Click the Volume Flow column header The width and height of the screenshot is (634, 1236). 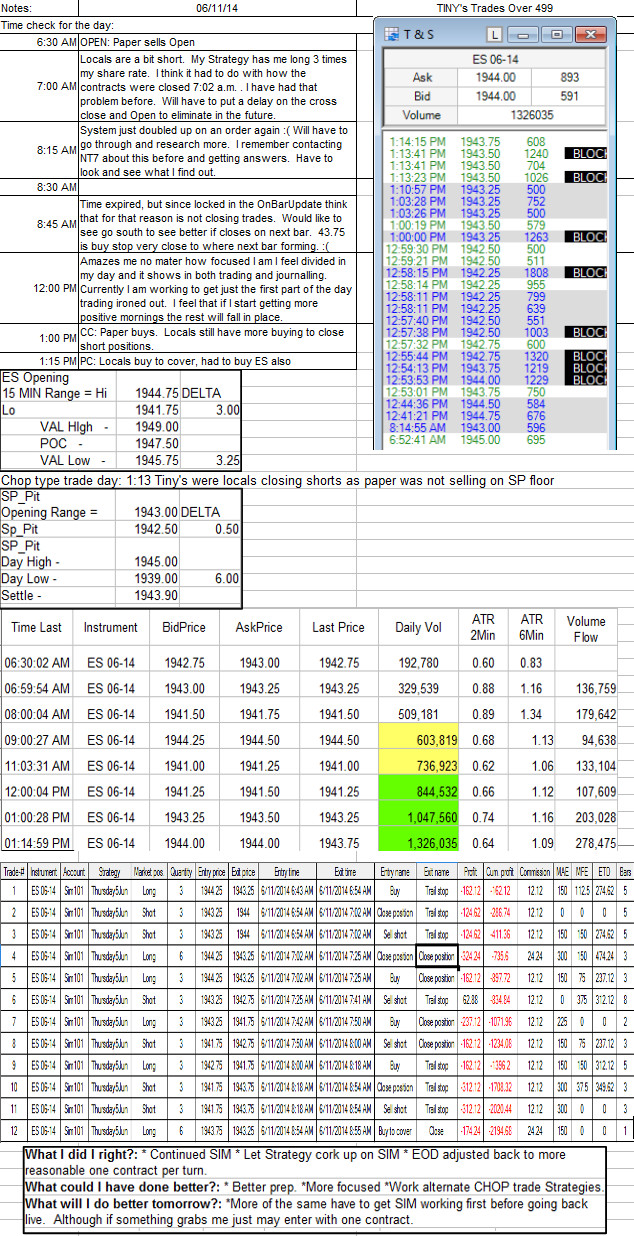click(x=585, y=627)
